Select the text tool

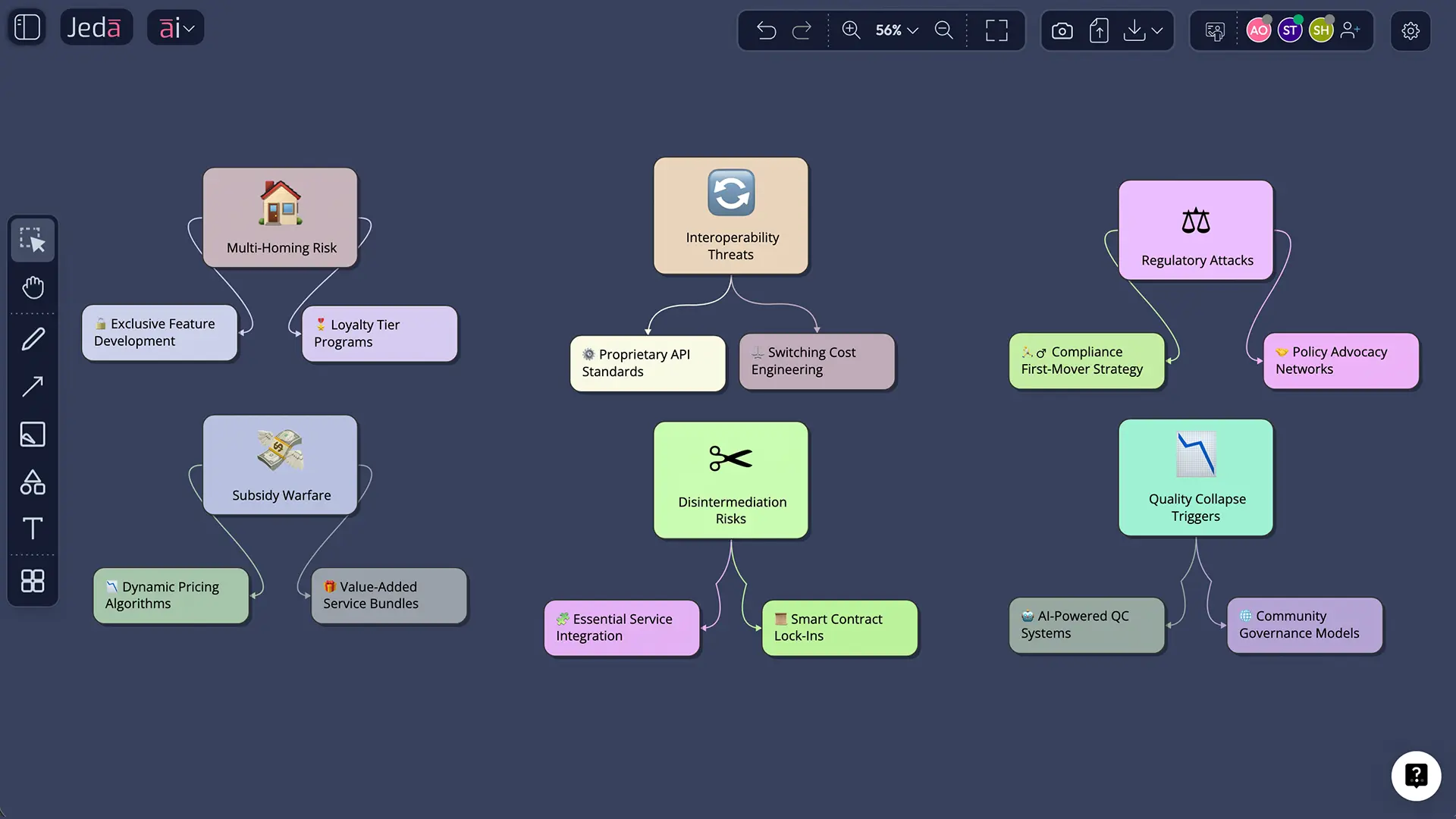[x=33, y=529]
